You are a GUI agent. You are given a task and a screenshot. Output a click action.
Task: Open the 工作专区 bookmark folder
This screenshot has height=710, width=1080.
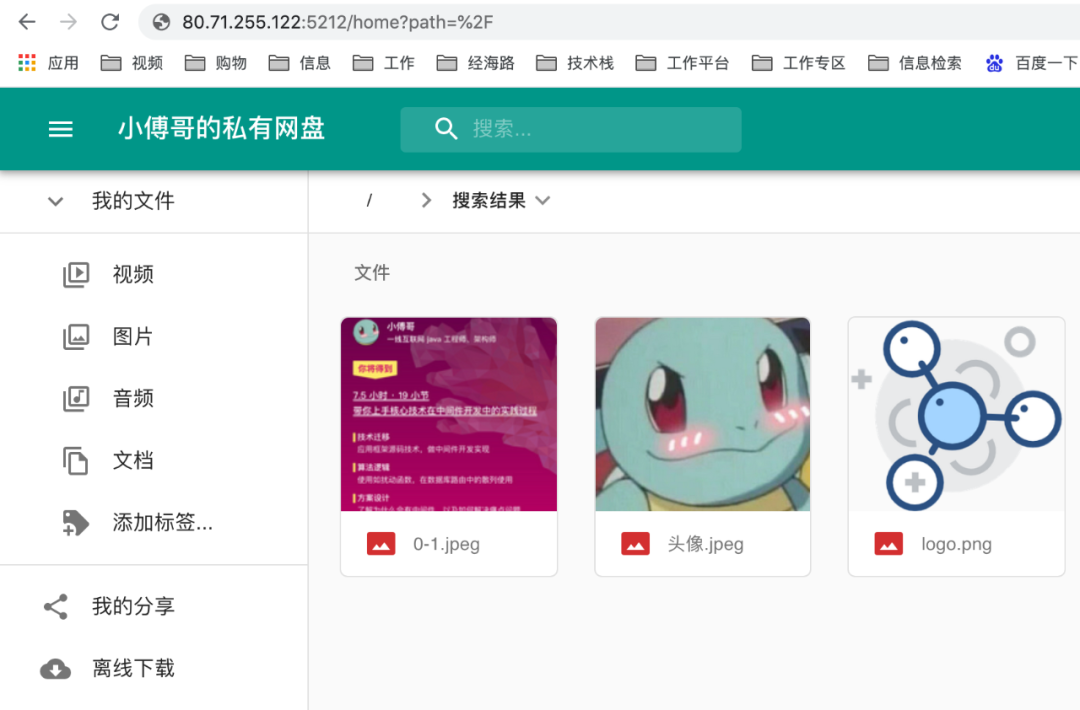(799, 63)
